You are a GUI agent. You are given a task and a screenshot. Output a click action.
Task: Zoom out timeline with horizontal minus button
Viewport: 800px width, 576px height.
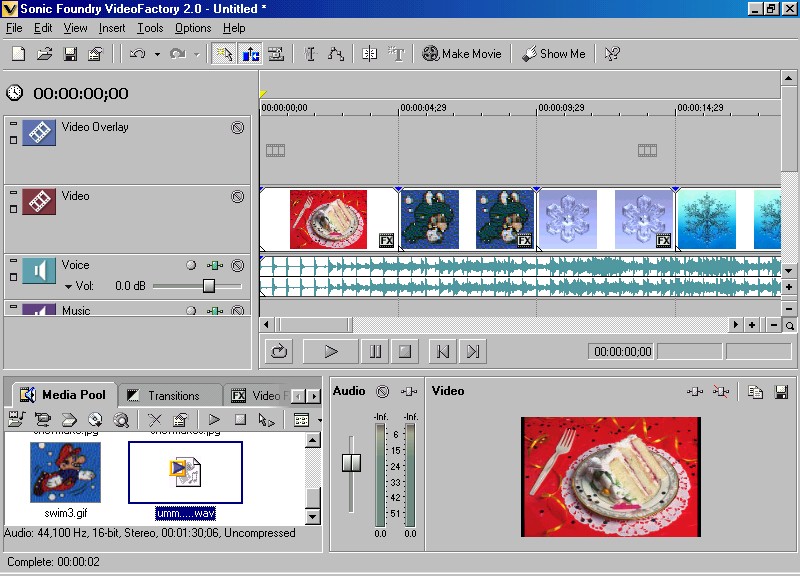[774, 325]
